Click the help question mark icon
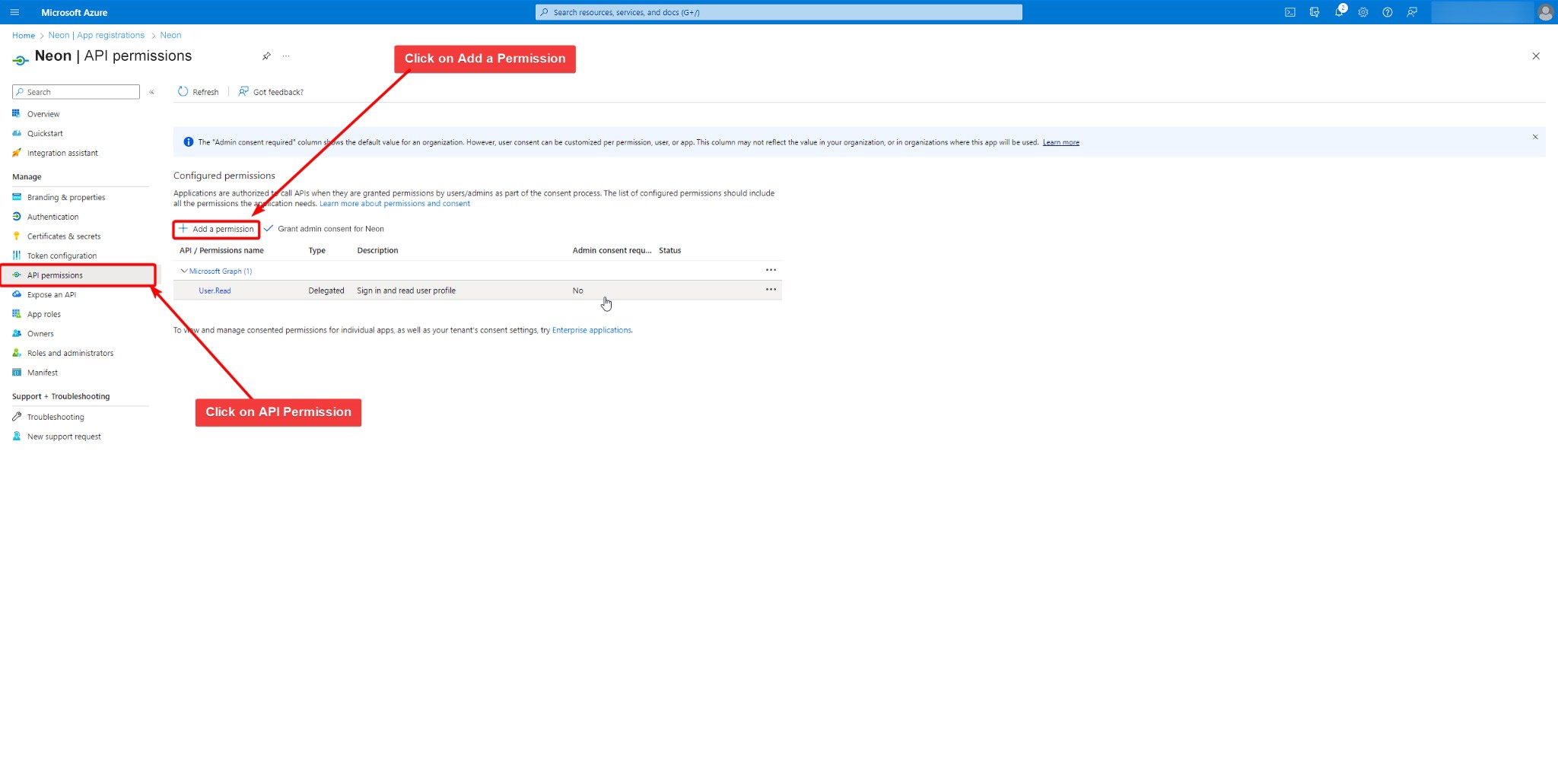This screenshot has width=1558, height=784. point(1388,12)
